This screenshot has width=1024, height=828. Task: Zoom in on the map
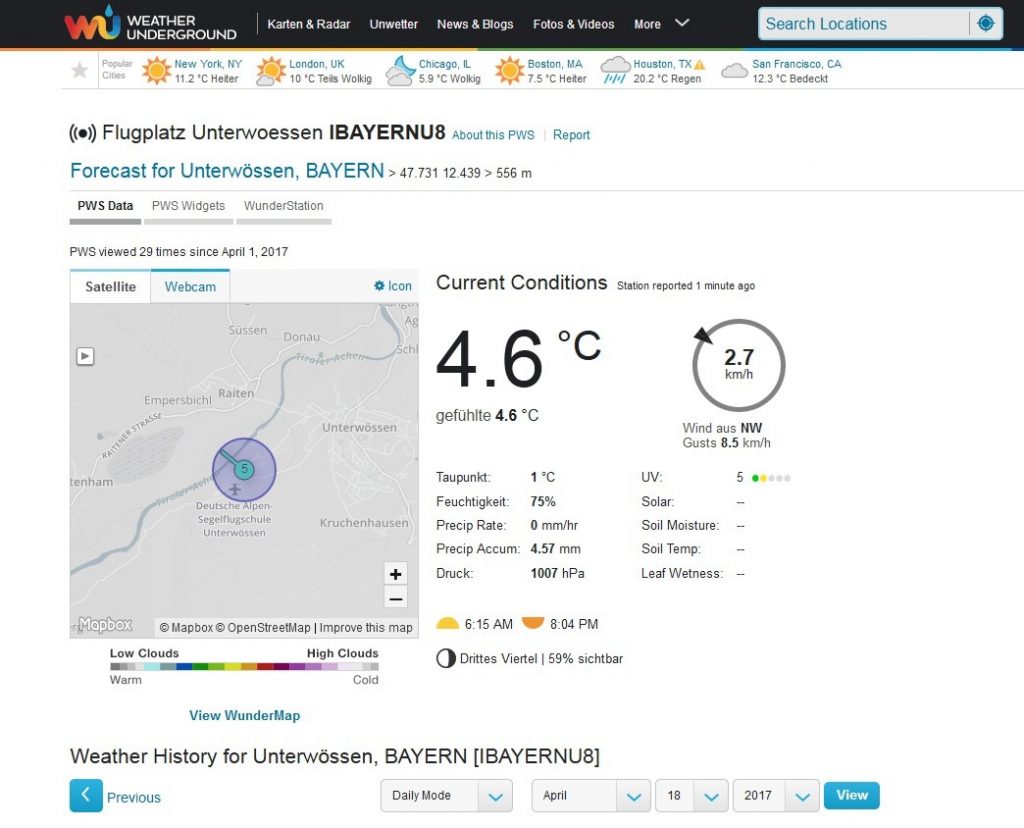coord(395,574)
